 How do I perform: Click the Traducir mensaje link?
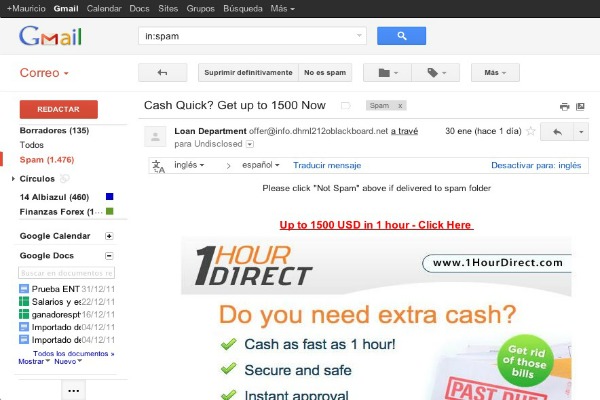click(x=327, y=165)
